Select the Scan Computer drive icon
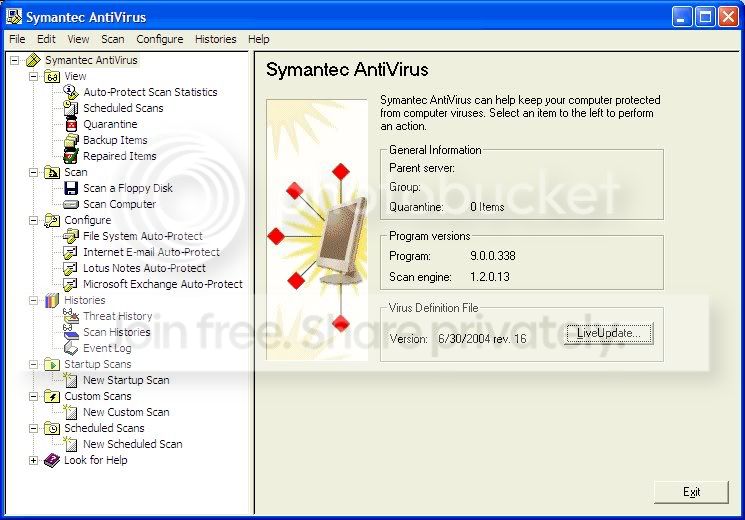Image resolution: width=745 pixels, height=520 pixels. click(x=71, y=204)
